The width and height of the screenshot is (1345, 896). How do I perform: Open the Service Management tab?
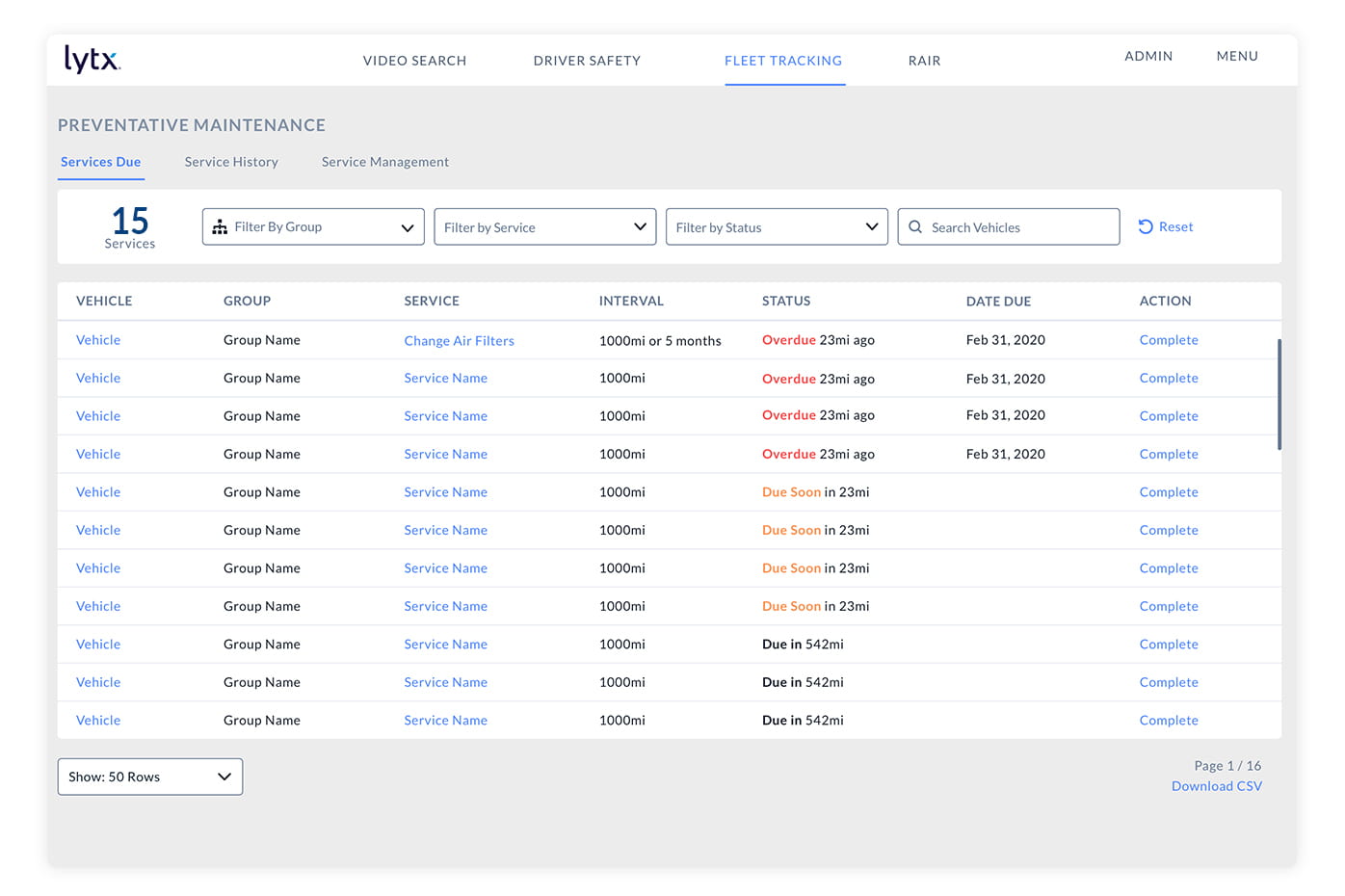click(384, 162)
